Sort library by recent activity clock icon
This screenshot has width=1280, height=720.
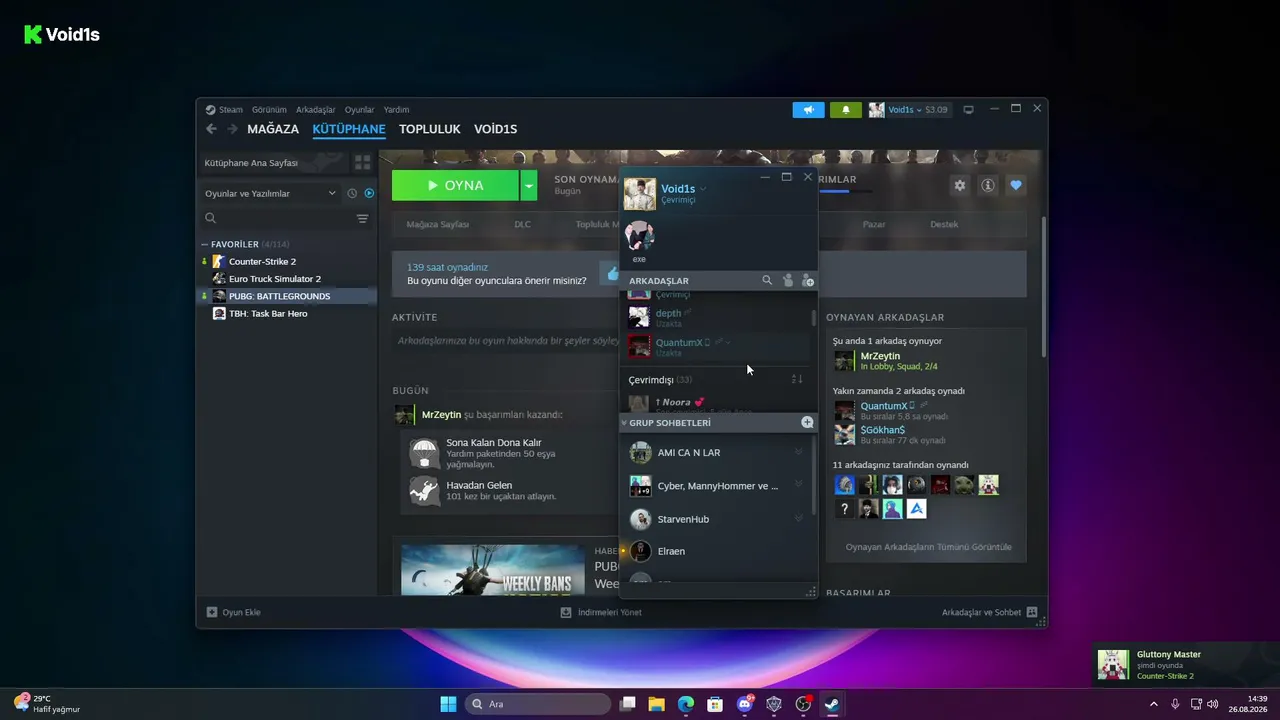[352, 193]
